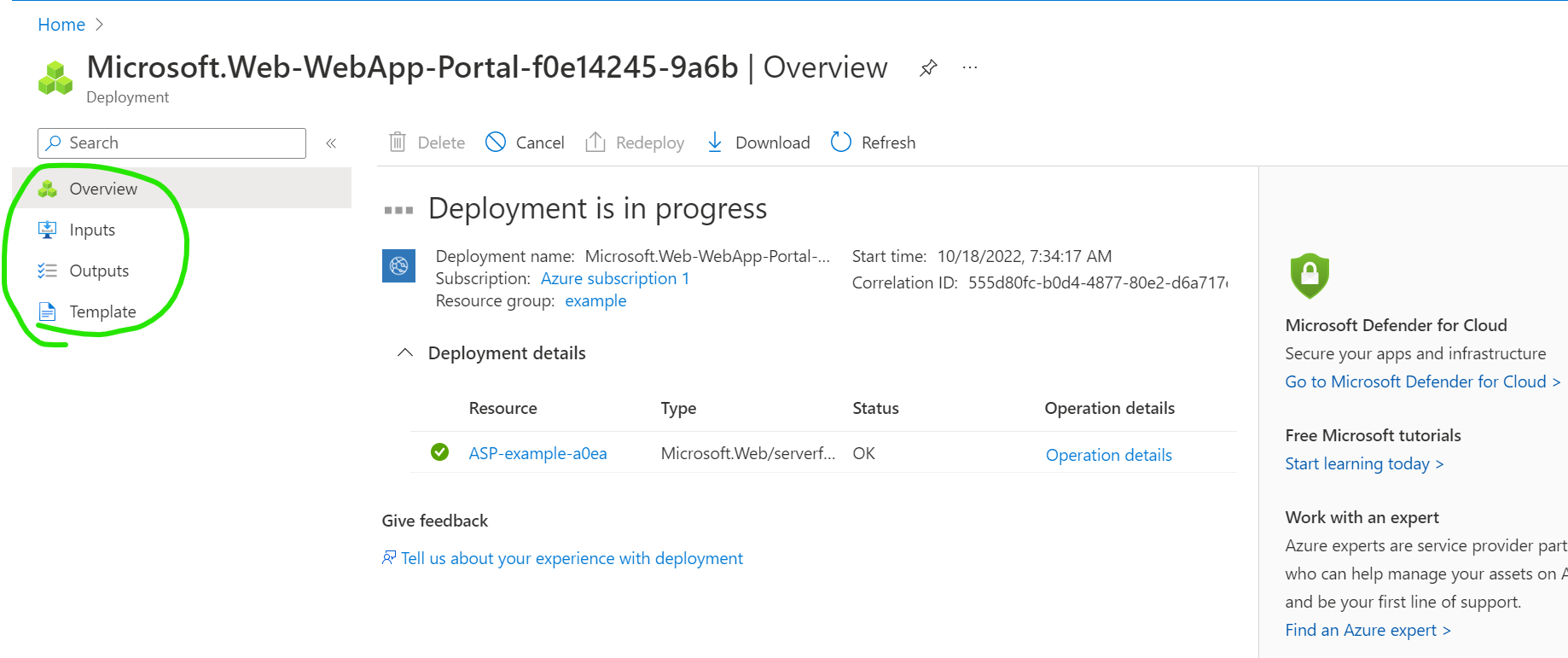Click the Refresh button label
The image size is (1568, 658).
(888, 143)
